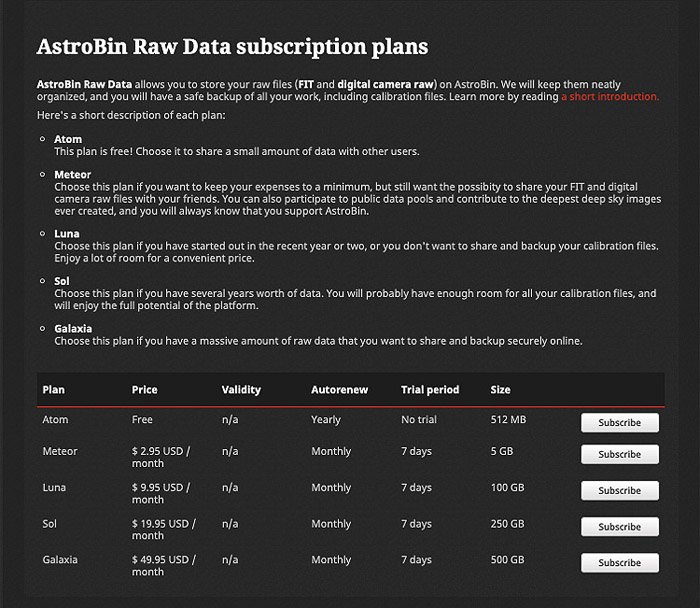This screenshot has height=608, width=700.
Task: Click the Autorenew column header
Action: (x=337, y=389)
